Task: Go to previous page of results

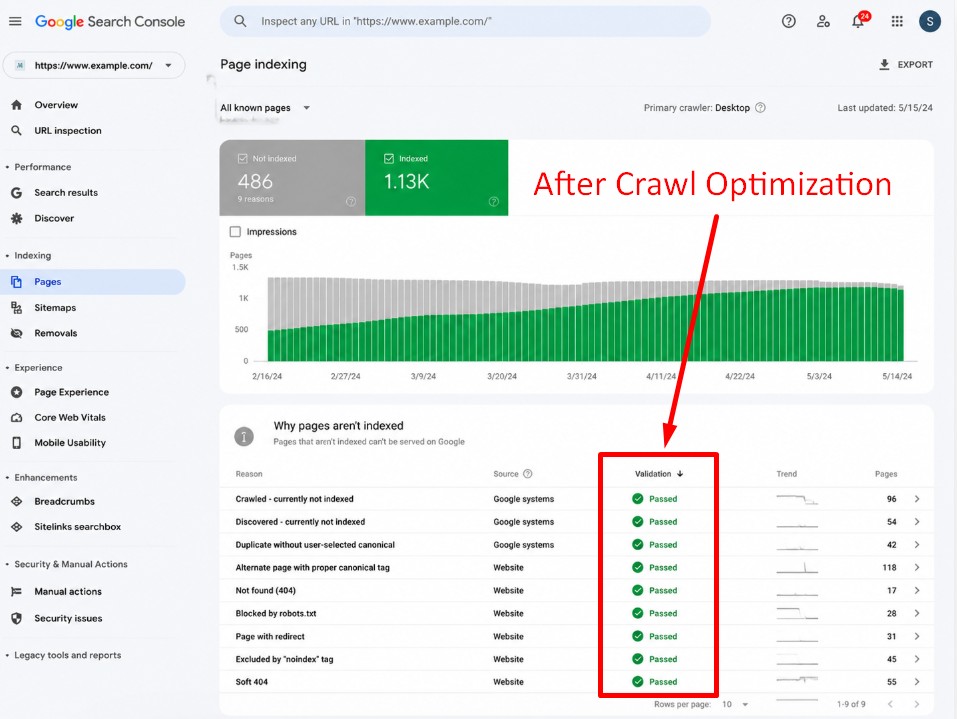Action: click(890, 704)
